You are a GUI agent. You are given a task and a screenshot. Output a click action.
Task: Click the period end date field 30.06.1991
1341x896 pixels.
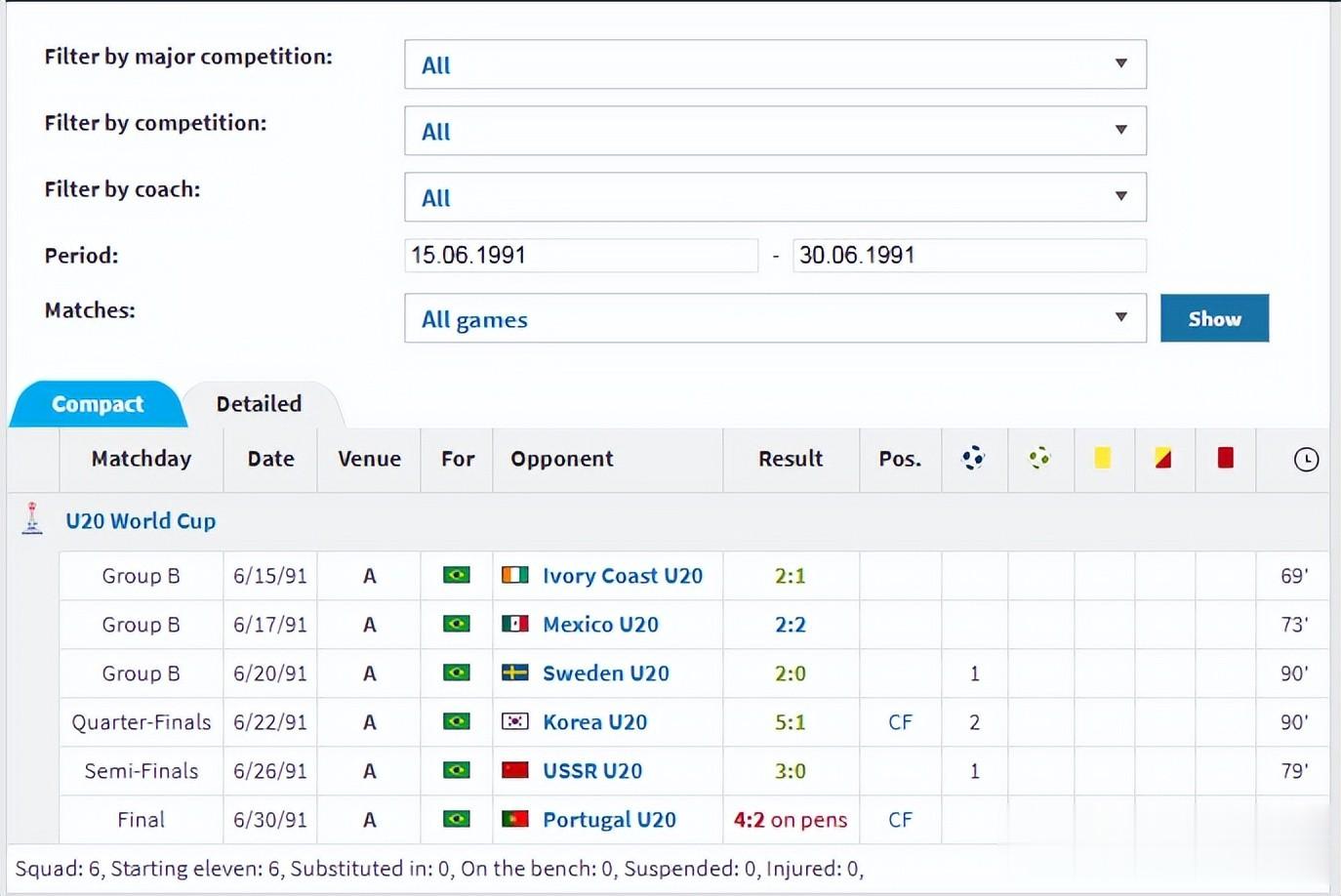969,256
